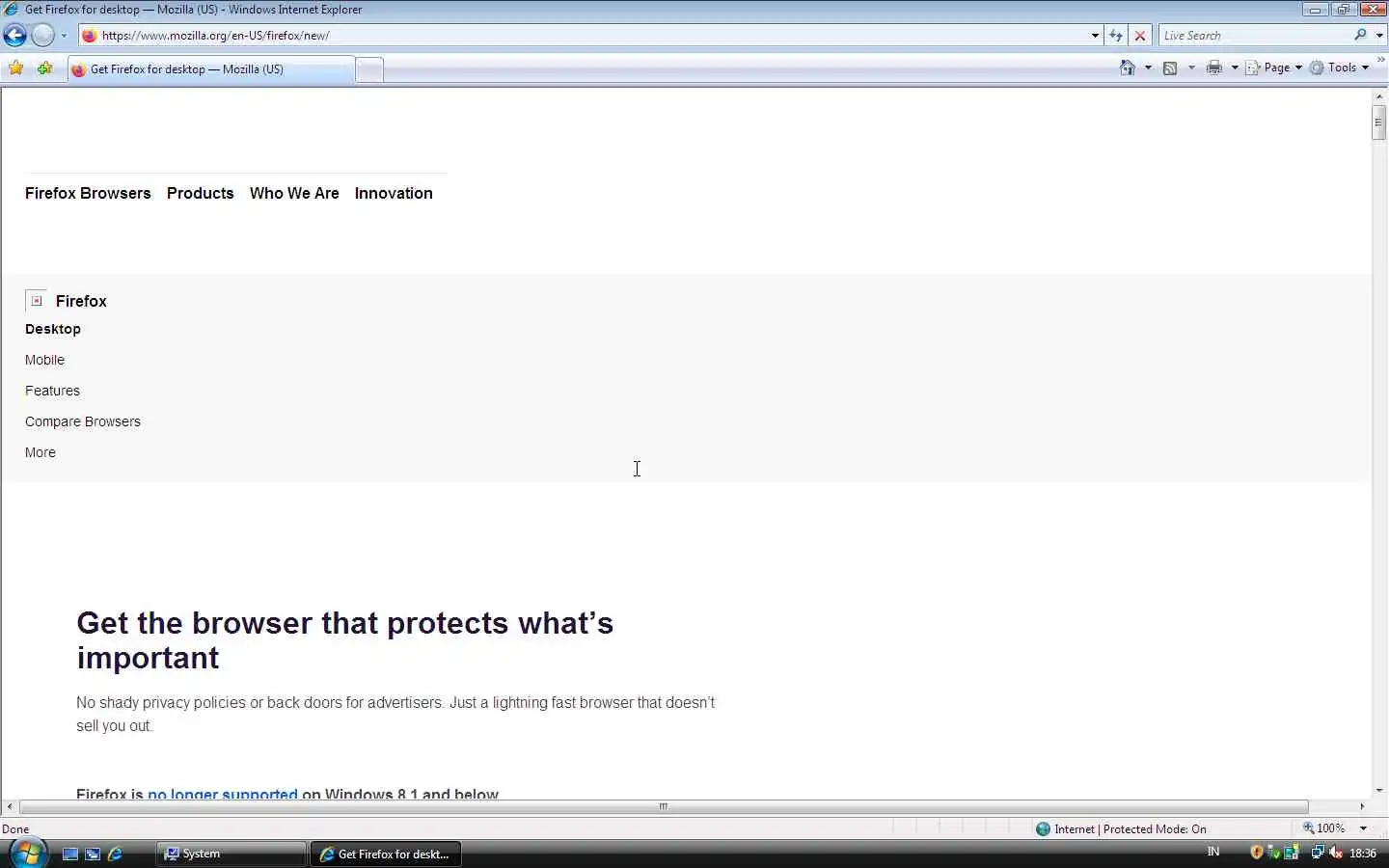Open the Desktop link
1389x868 pixels.
coord(53,329)
